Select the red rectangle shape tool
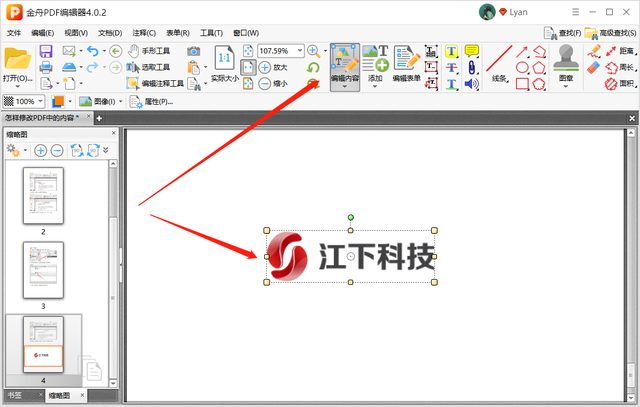 coord(522,84)
